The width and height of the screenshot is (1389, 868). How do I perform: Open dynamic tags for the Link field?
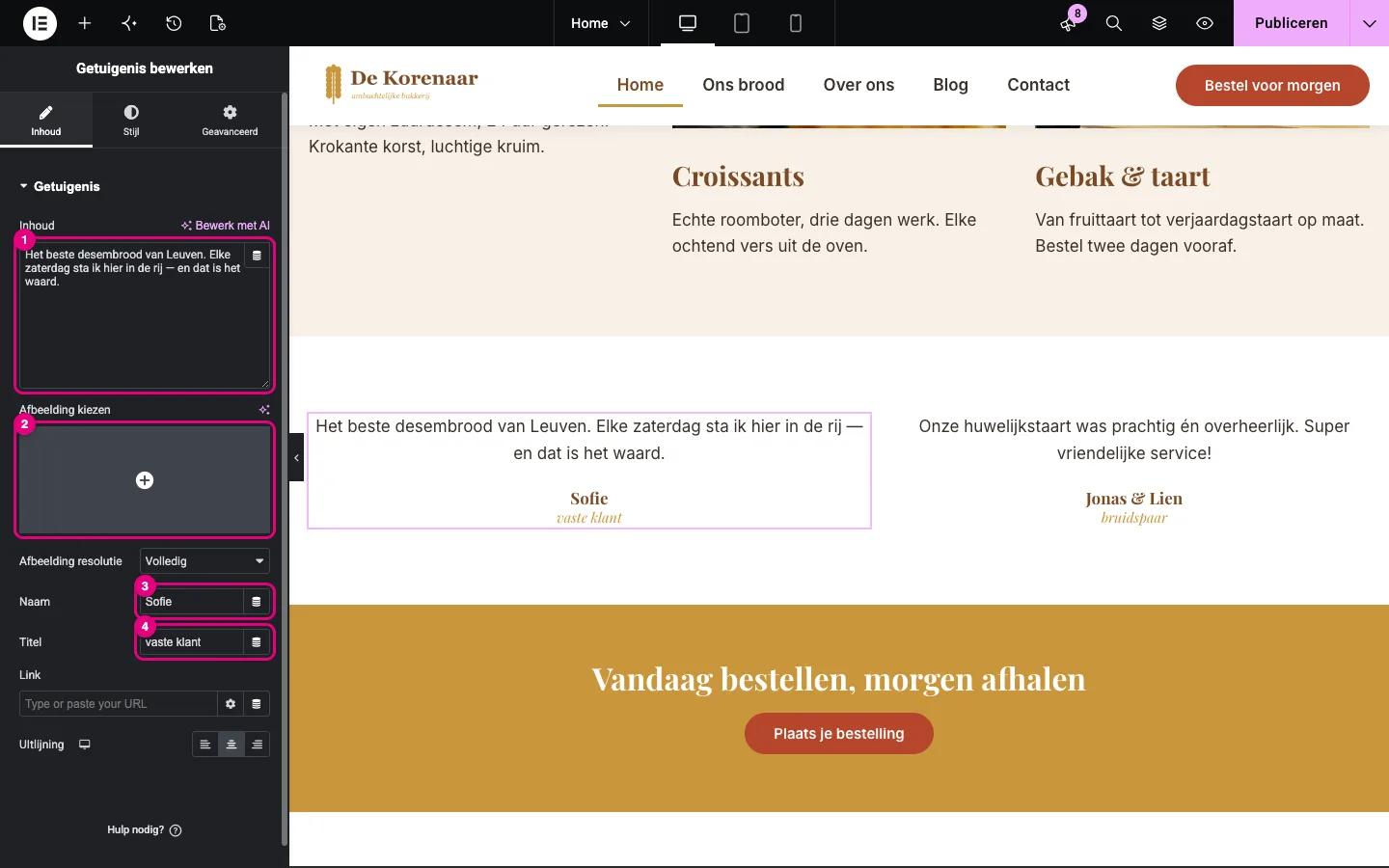(x=257, y=704)
